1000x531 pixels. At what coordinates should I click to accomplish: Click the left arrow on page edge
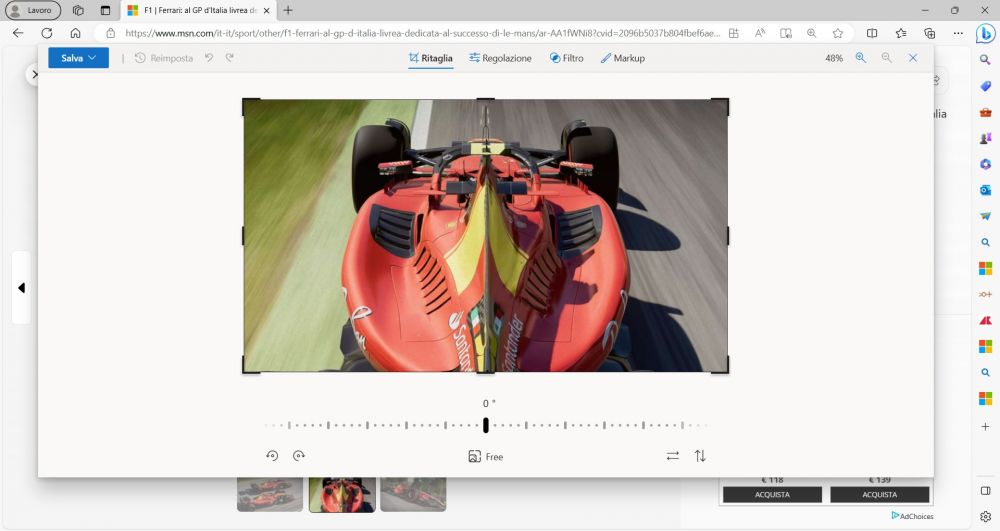tap(21, 288)
